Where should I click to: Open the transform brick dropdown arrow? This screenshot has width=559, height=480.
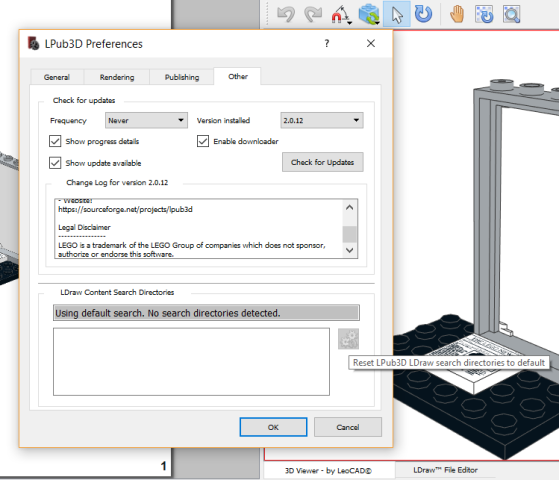coord(377,23)
